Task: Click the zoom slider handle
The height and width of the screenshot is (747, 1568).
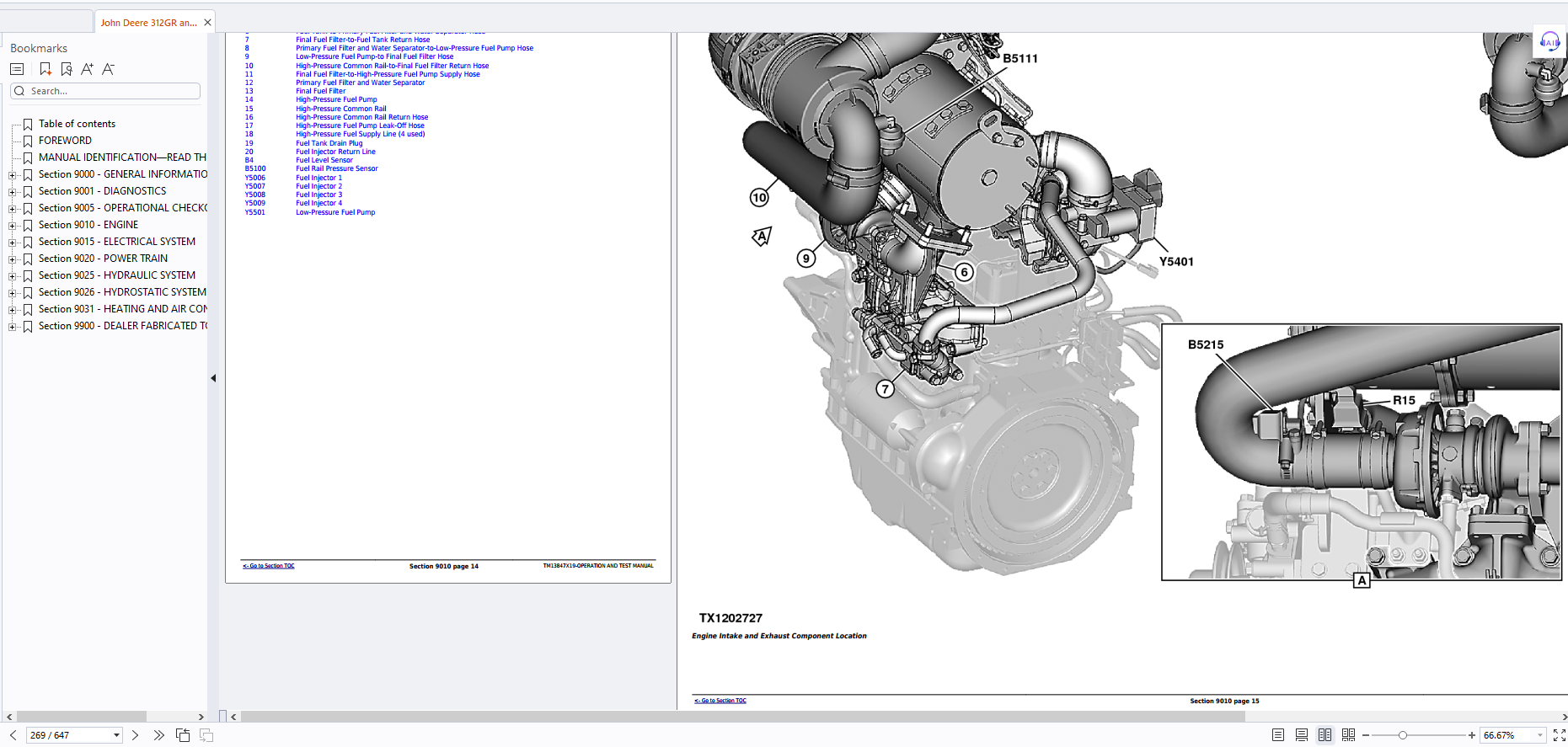Action: (1403, 735)
